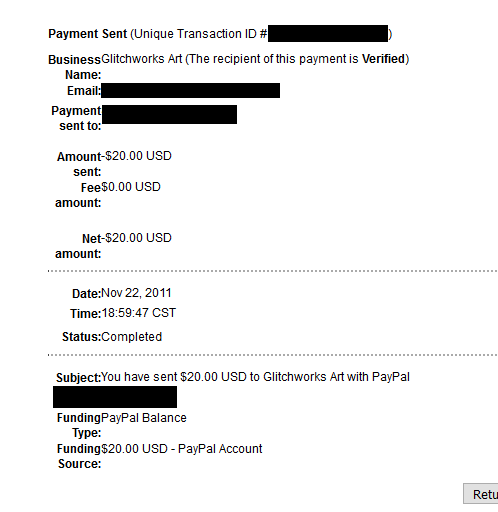Viewport: 498px width, 512px height.
Task: Click the Net amount -$20.00 USD value
Action: 136,238
